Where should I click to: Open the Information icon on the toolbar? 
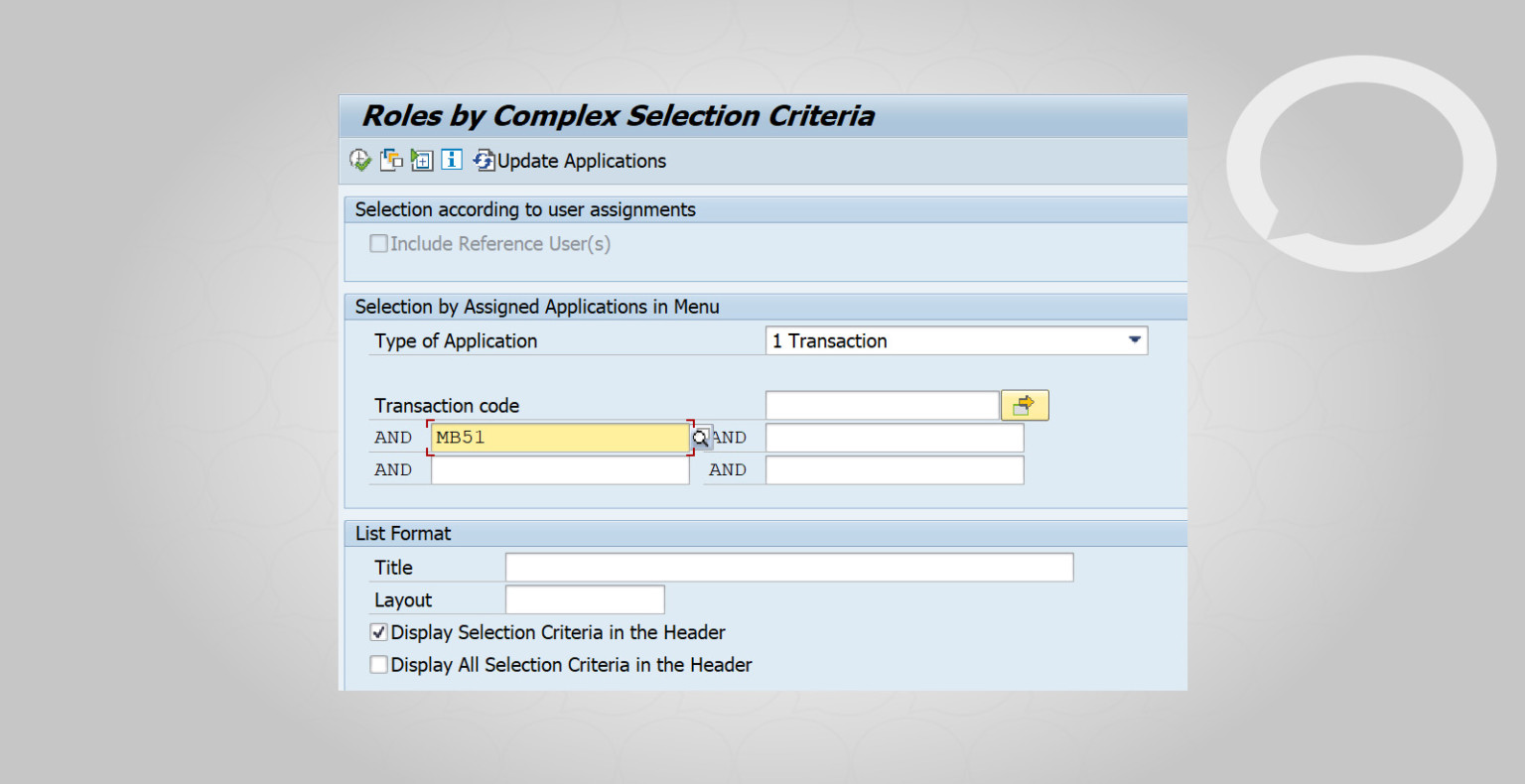pyautogui.click(x=451, y=160)
